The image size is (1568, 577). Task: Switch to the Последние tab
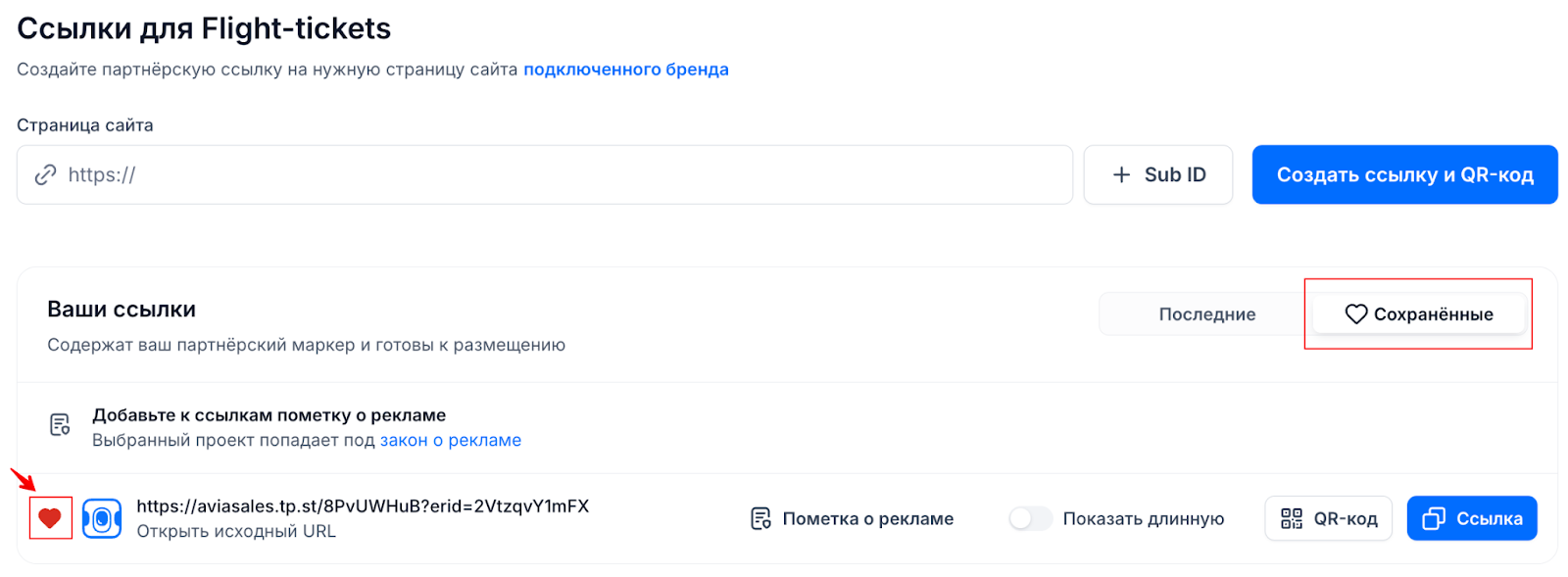pos(1206,314)
